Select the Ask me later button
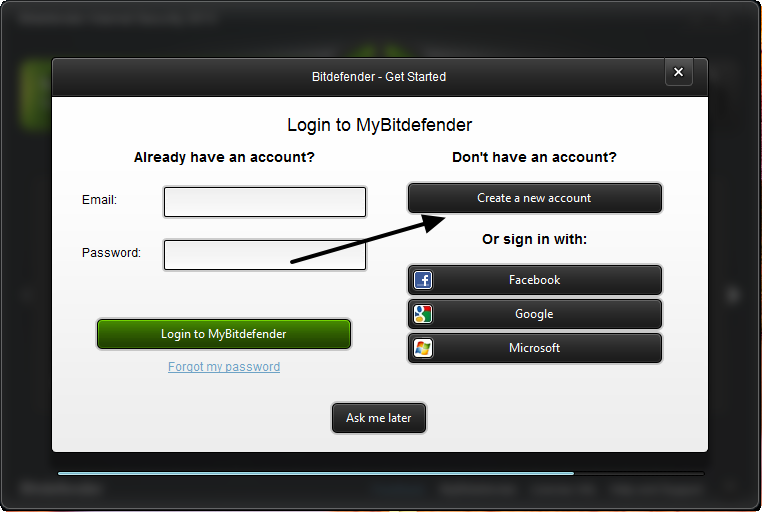Image resolution: width=762 pixels, height=512 pixels. tap(379, 418)
